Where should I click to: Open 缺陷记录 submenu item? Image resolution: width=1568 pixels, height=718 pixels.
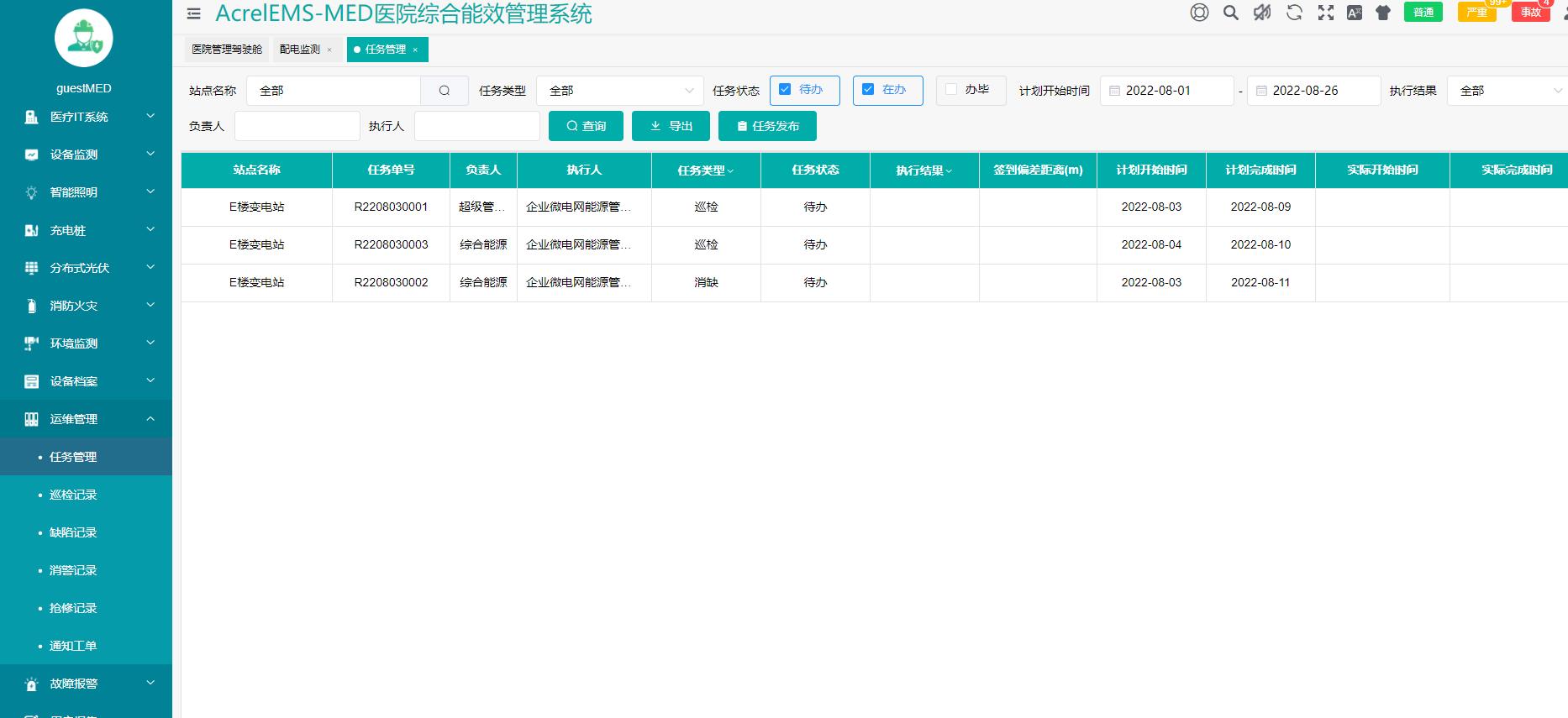[86, 532]
